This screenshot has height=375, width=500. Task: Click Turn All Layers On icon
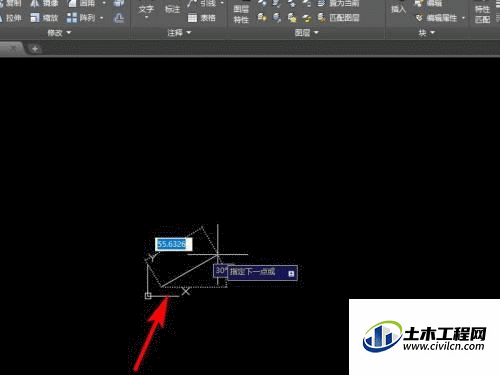tap(262, 18)
